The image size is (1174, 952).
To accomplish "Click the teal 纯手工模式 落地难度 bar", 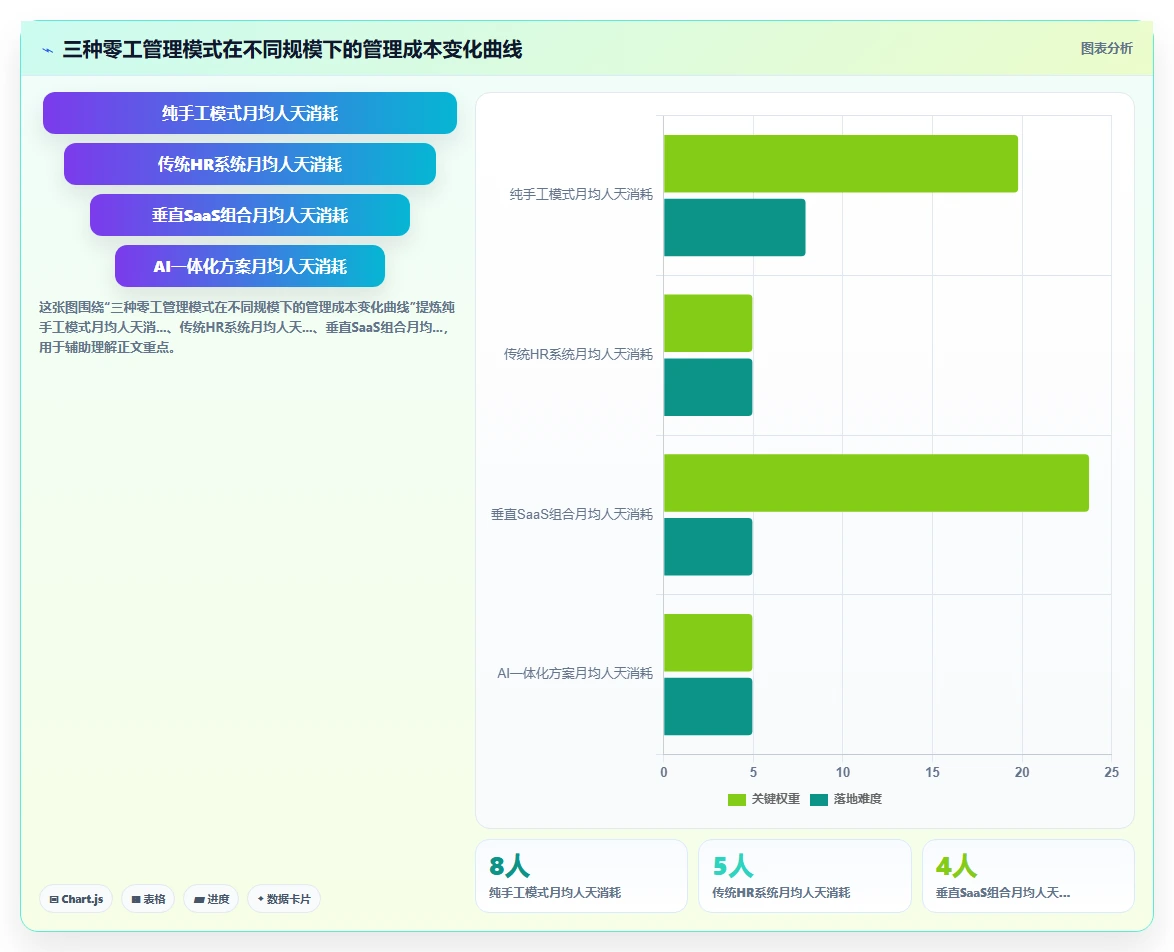I will (x=734, y=228).
